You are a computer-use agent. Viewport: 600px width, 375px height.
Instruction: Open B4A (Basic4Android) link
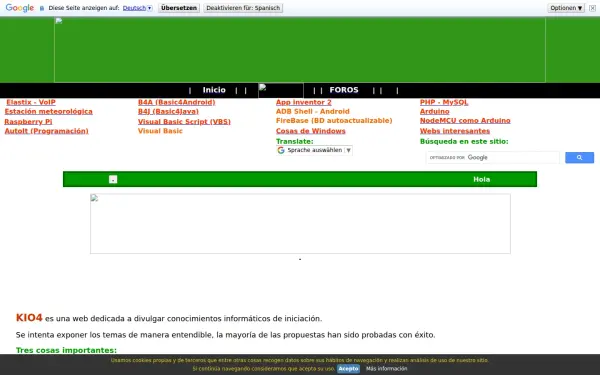pyautogui.click(x=176, y=103)
